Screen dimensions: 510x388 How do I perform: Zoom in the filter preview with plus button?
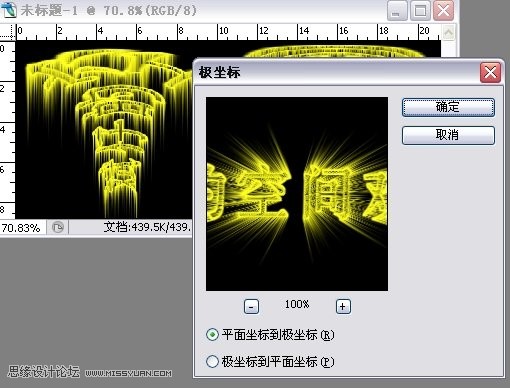click(343, 306)
